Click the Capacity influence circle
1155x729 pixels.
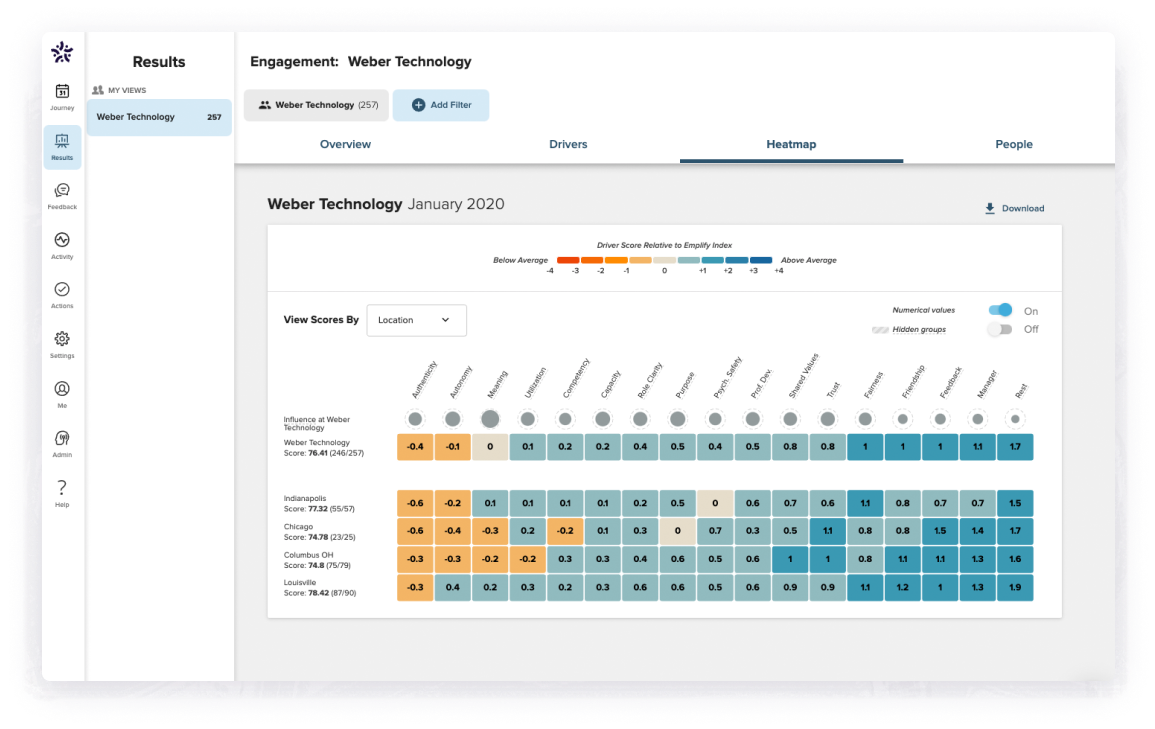click(x=603, y=419)
